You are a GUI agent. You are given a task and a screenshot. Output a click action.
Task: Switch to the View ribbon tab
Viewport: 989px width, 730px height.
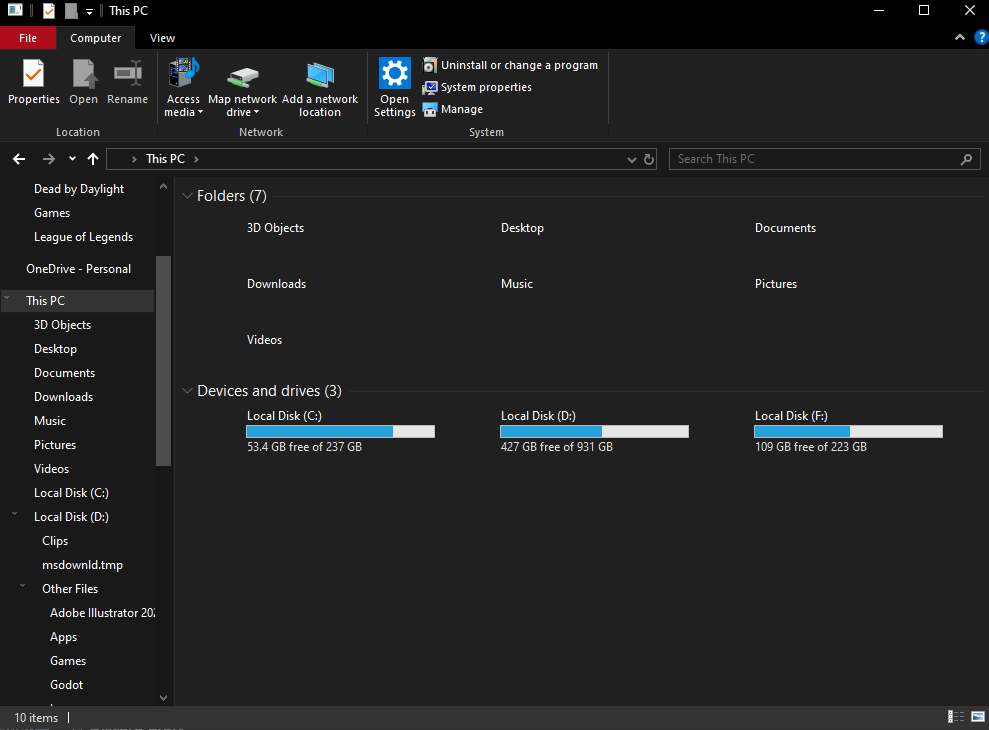[x=162, y=38]
